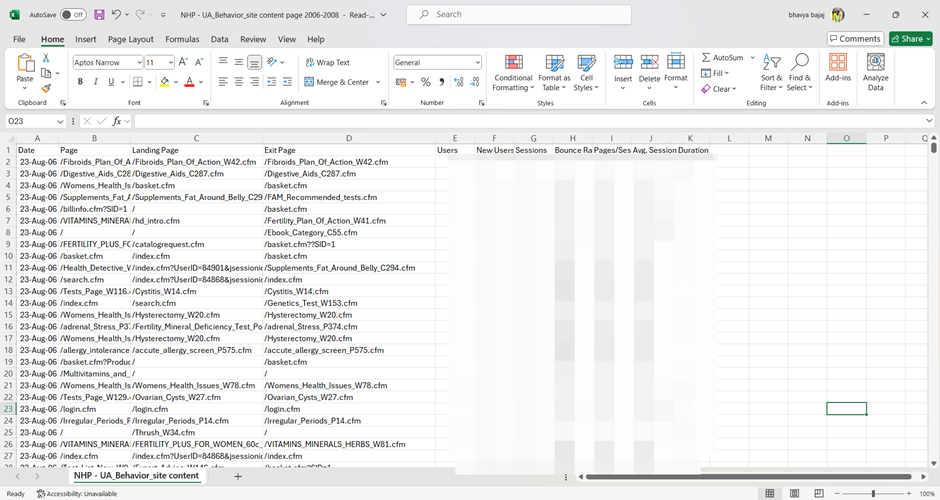Click the Percent Style icon

click(426, 82)
